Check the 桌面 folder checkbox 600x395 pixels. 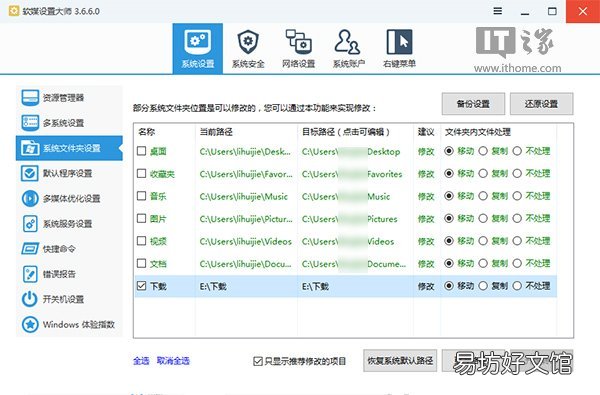pyautogui.click(x=142, y=151)
